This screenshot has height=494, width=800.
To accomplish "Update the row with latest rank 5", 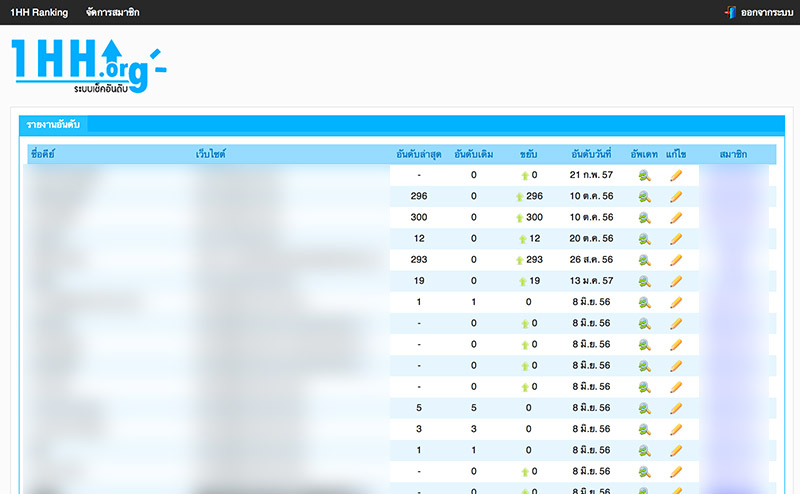I will 644,408.
